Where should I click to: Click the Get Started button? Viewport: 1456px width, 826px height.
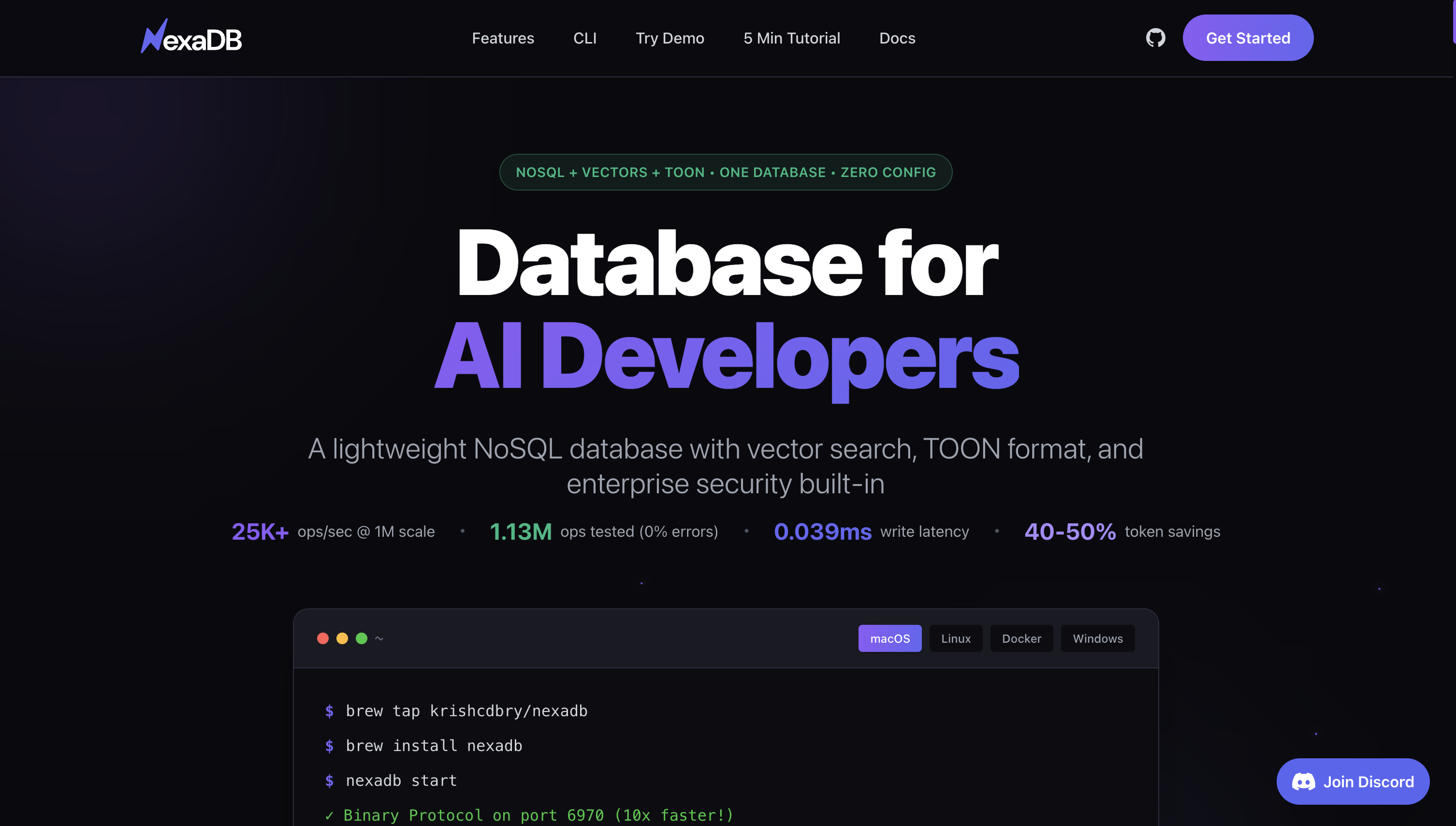(1247, 37)
